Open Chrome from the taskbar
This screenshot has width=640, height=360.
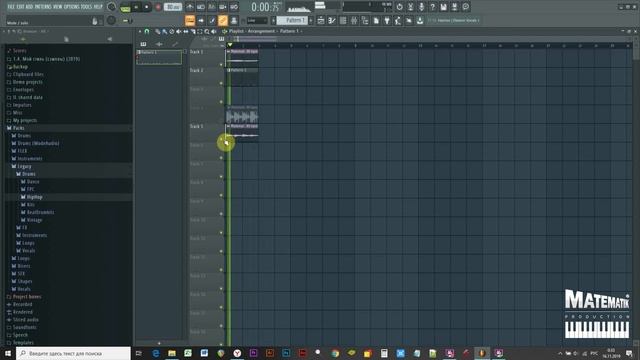(335, 353)
